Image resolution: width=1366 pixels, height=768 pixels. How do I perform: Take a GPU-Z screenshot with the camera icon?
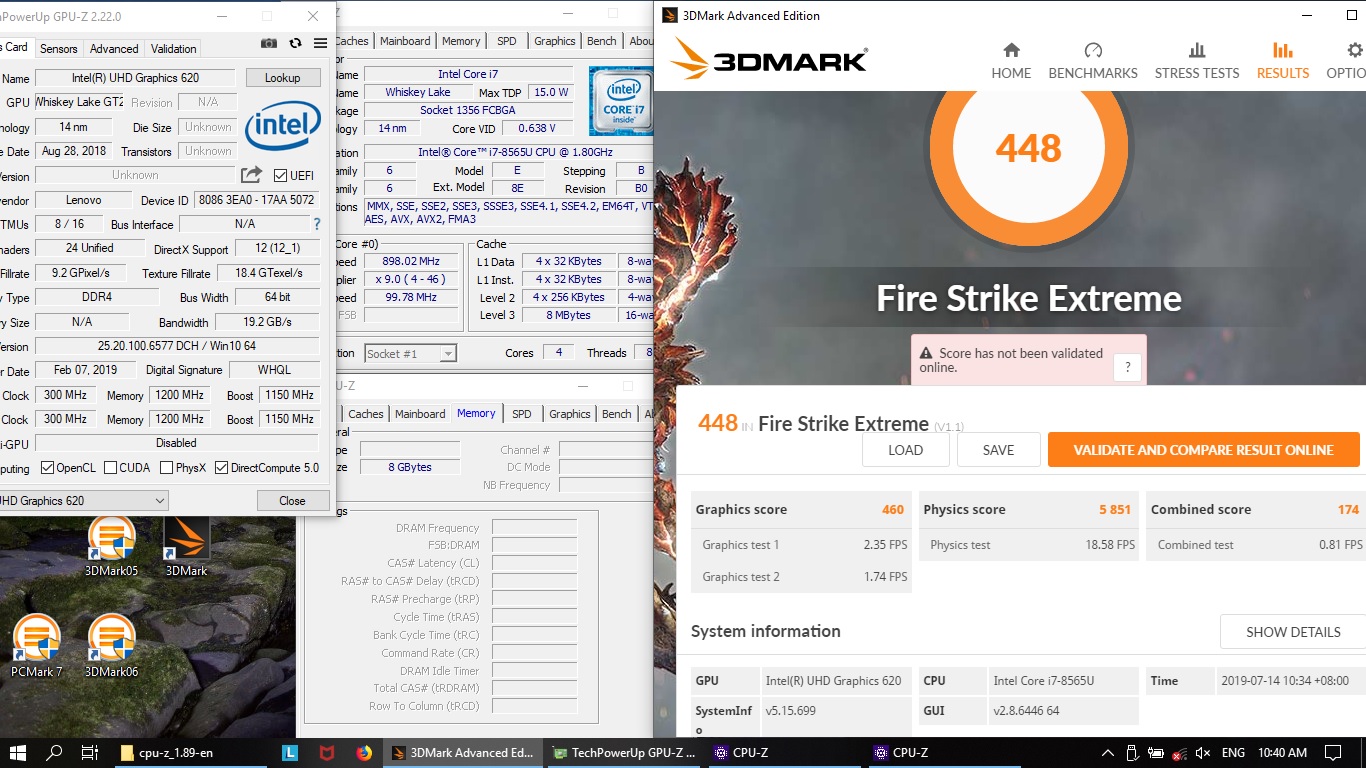[269, 43]
